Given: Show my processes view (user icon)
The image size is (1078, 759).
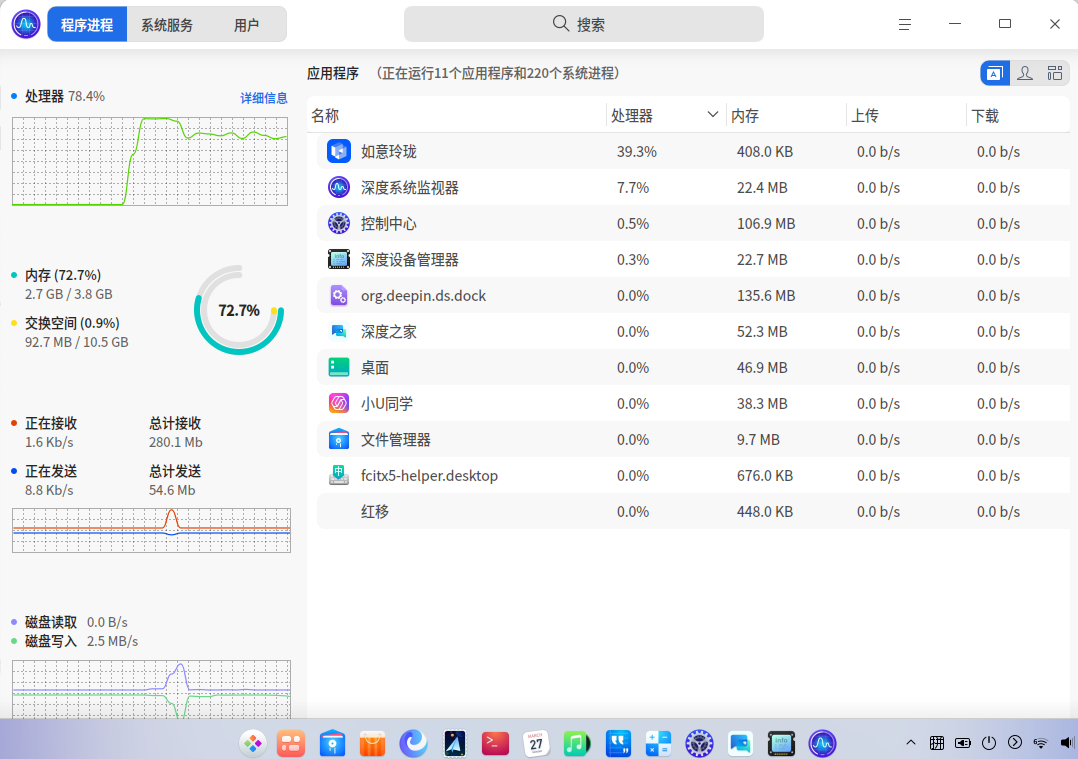Looking at the screenshot, I should point(1025,73).
